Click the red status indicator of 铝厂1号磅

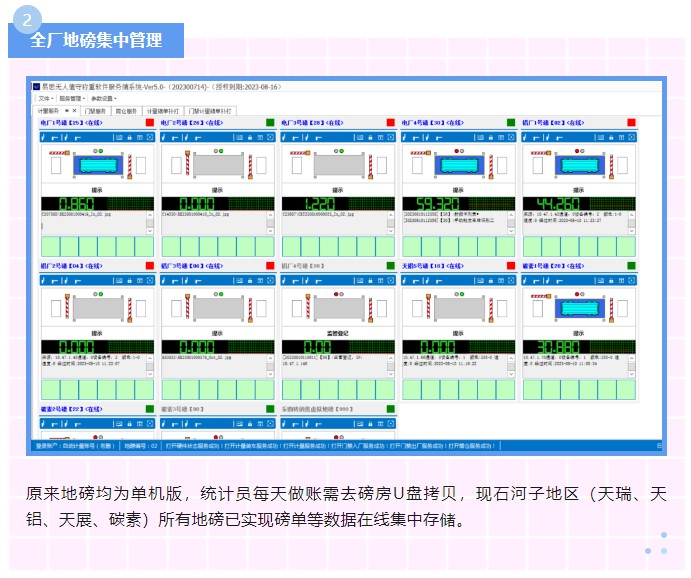pos(631,123)
